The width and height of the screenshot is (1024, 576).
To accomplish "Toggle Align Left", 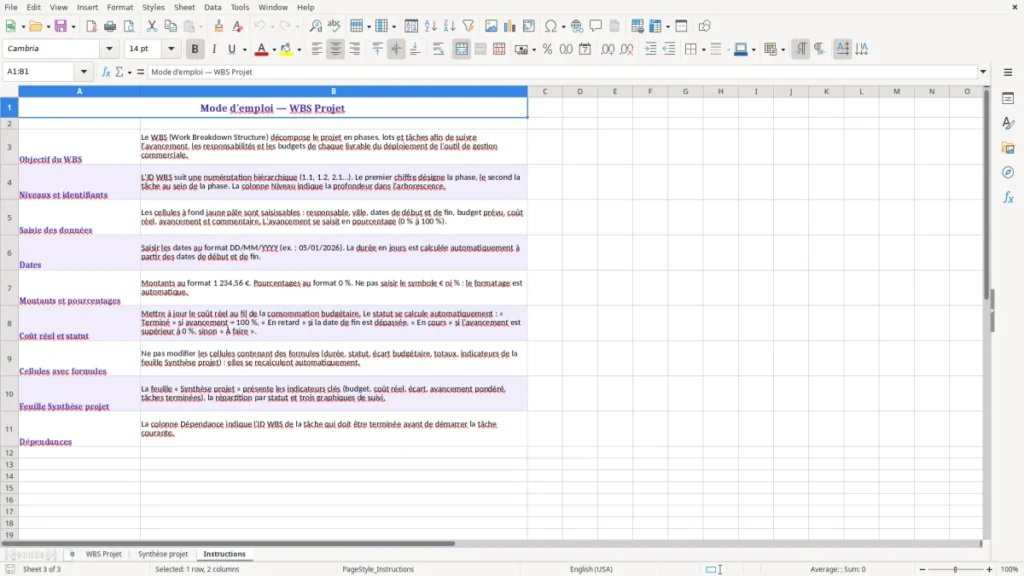I will (317, 49).
